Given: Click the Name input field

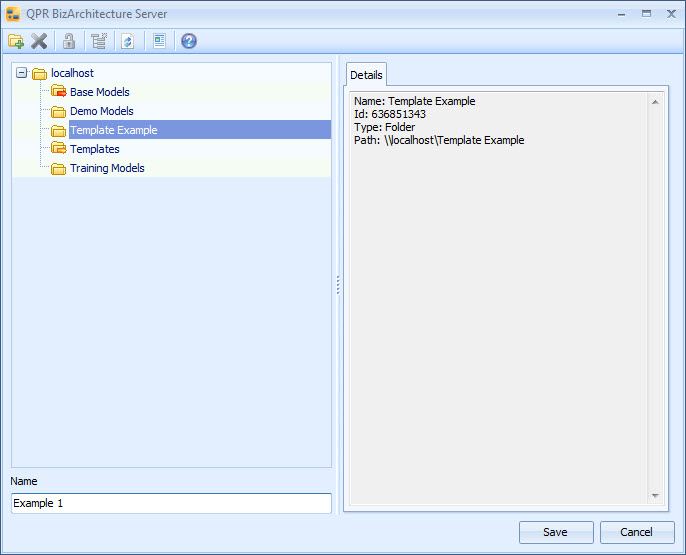Looking at the screenshot, I should (x=171, y=503).
